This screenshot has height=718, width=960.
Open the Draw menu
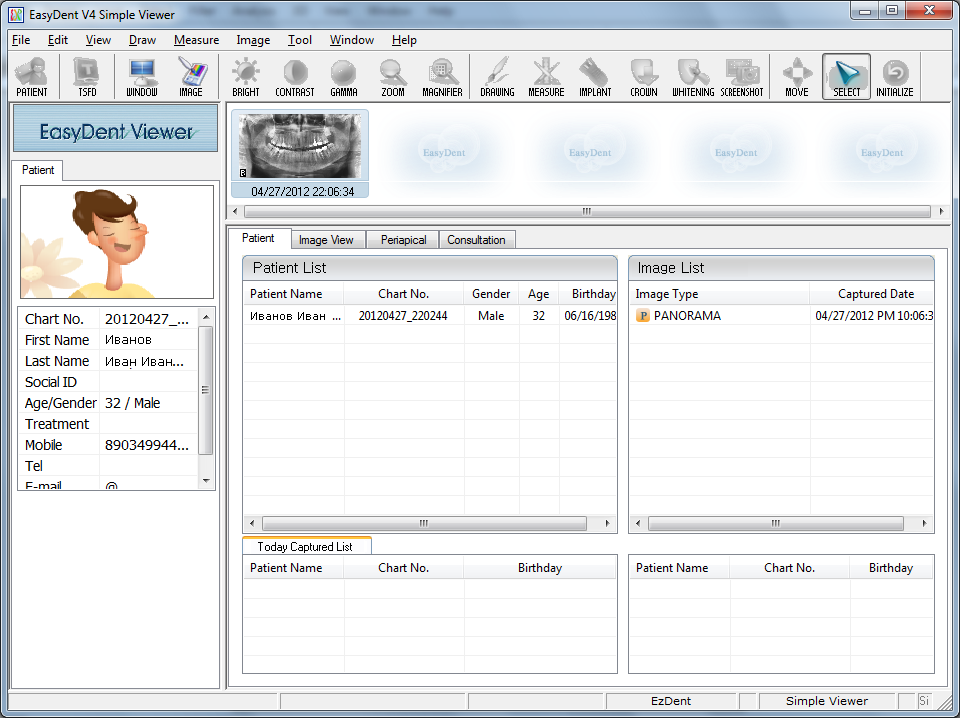click(x=142, y=40)
